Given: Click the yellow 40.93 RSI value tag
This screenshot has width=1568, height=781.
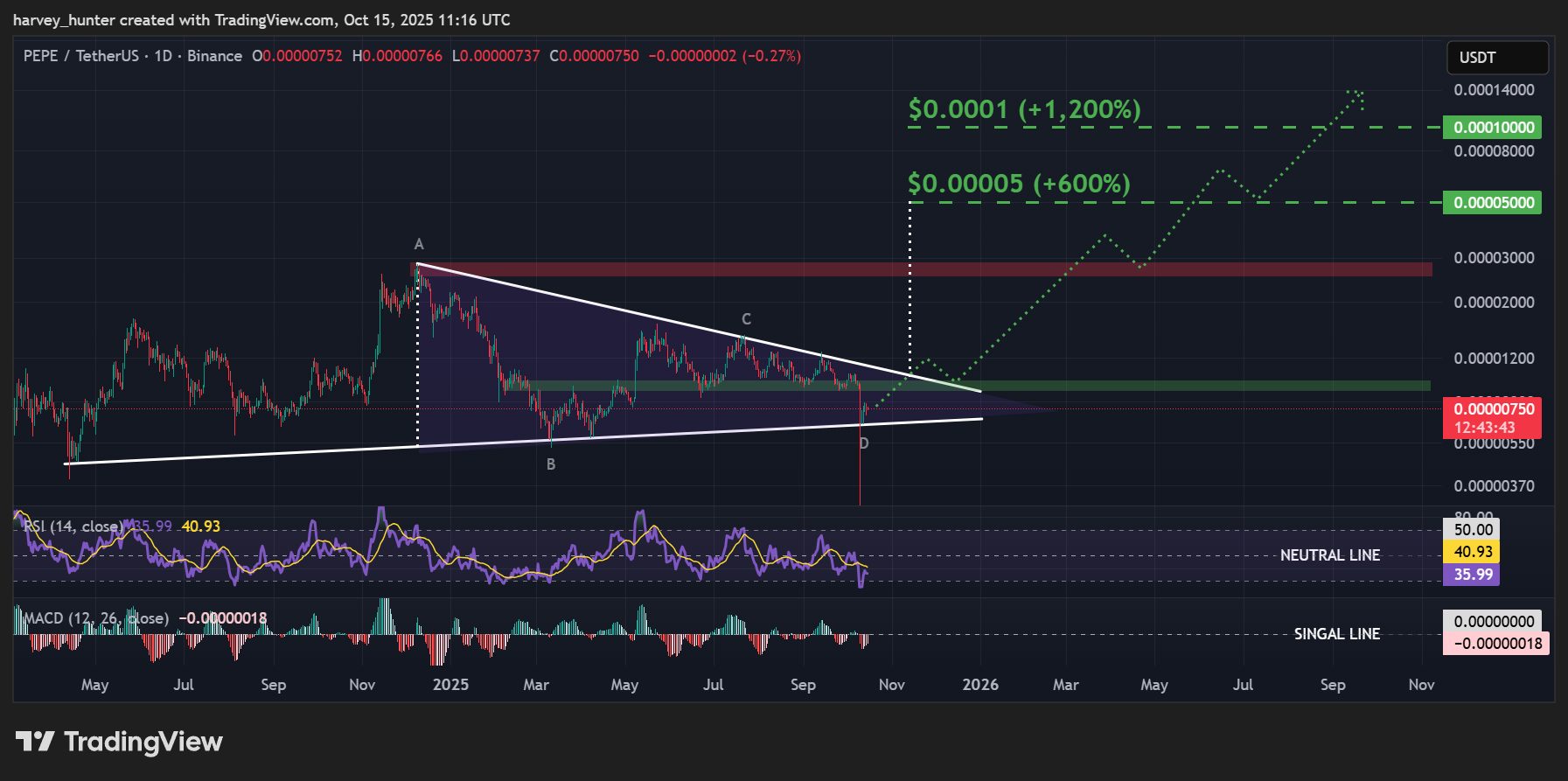Looking at the screenshot, I should tap(1473, 552).
